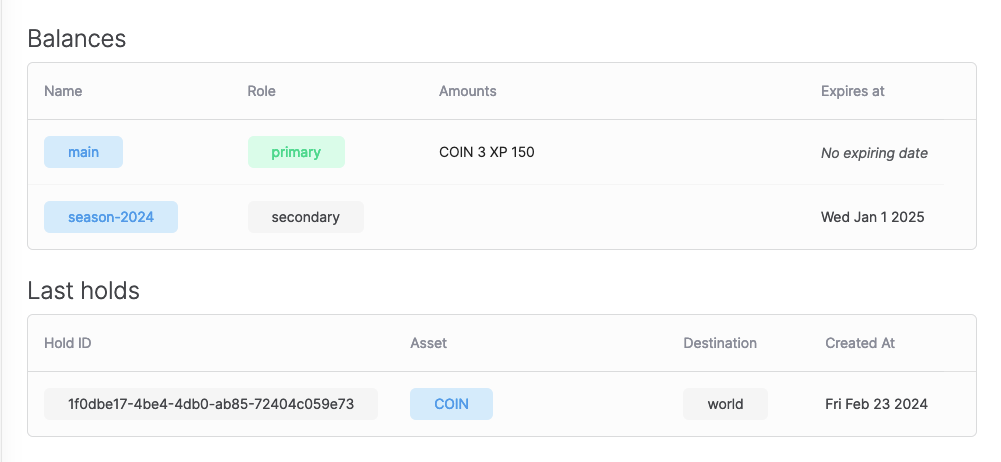
Task: Click the Role column header
Action: click(x=261, y=91)
